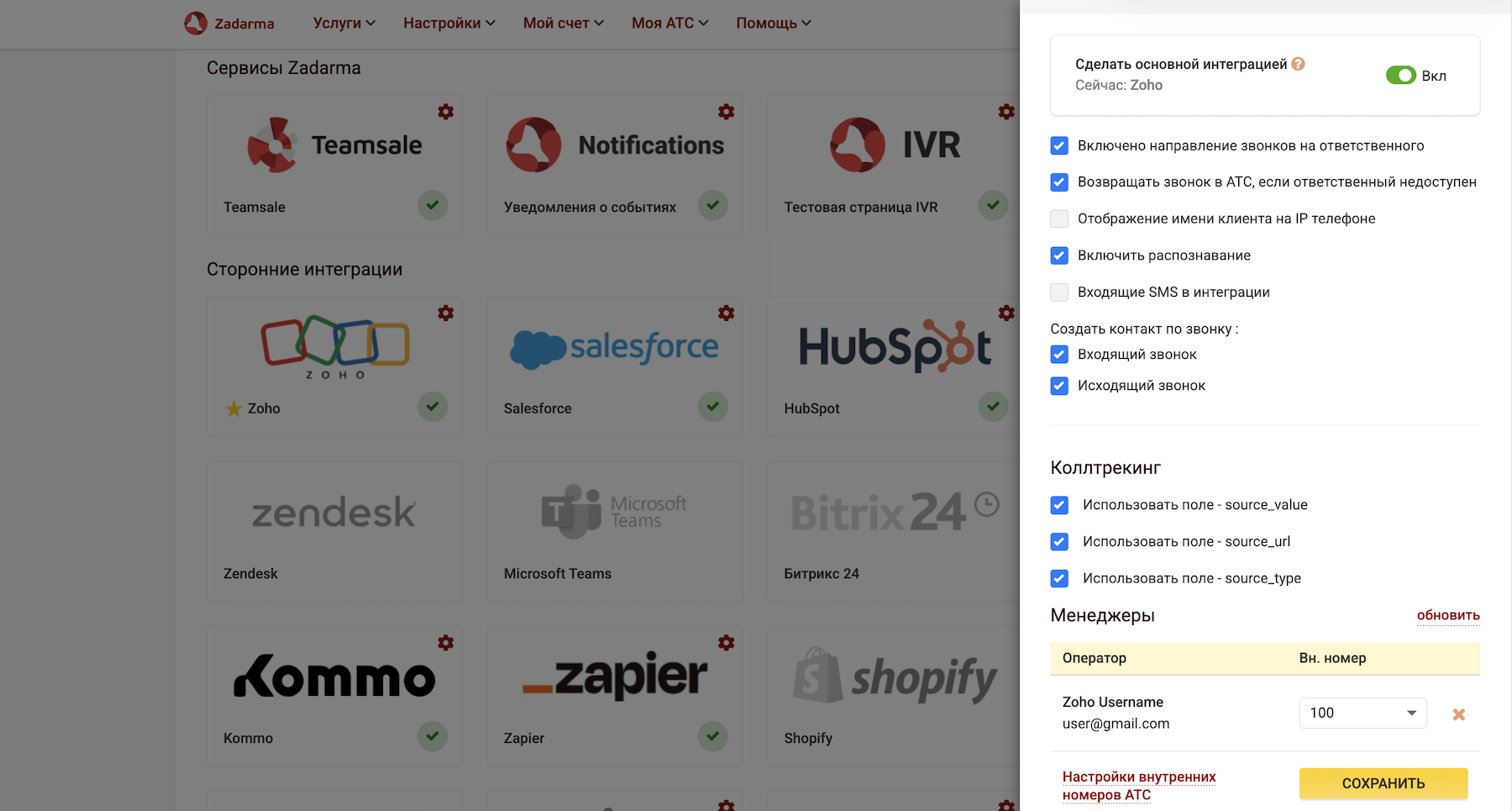Image resolution: width=1512 pixels, height=811 pixels.
Task: Select the Zendesk integration logo
Action: pos(334,512)
